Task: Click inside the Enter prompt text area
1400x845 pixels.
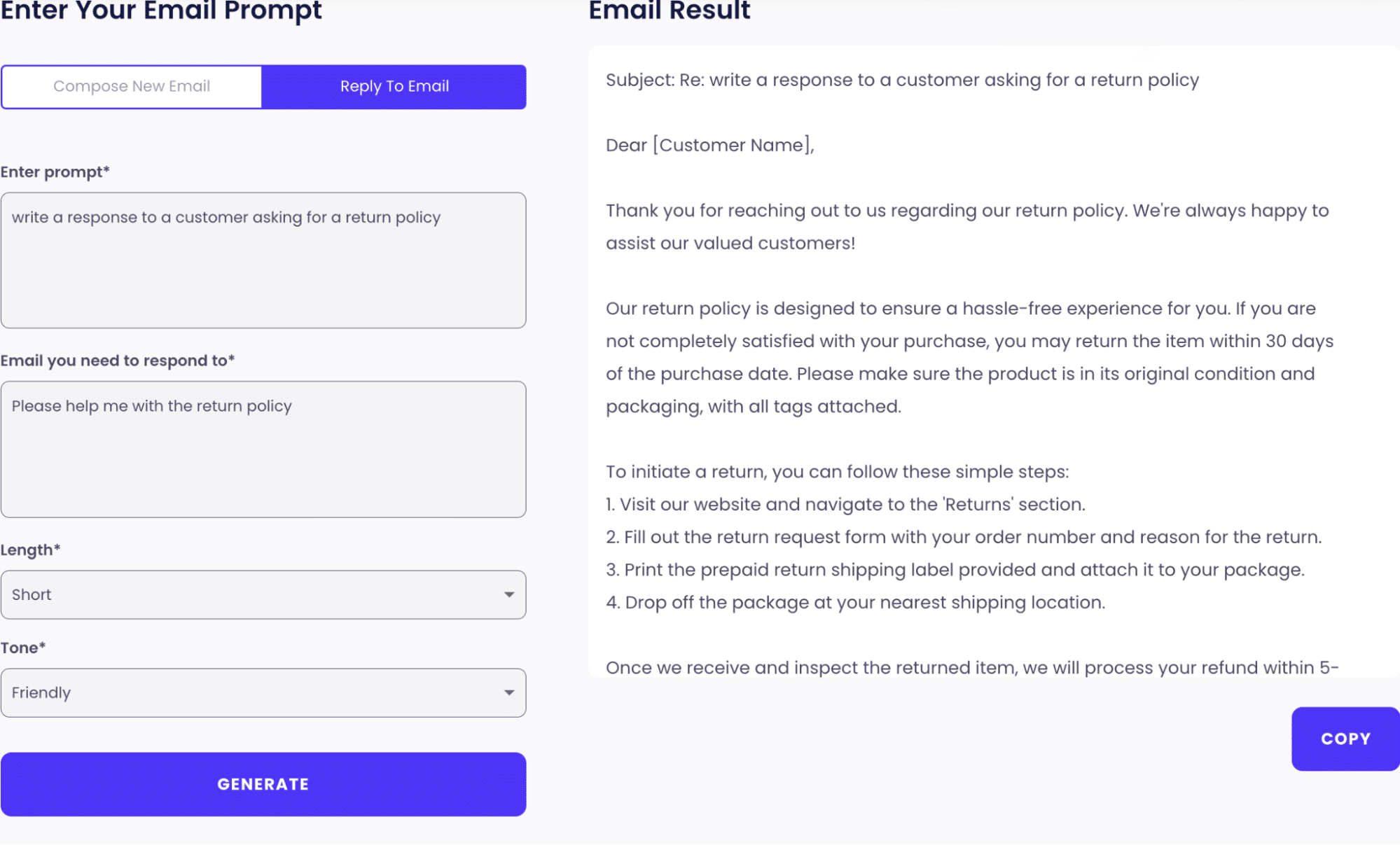Action: (263, 259)
